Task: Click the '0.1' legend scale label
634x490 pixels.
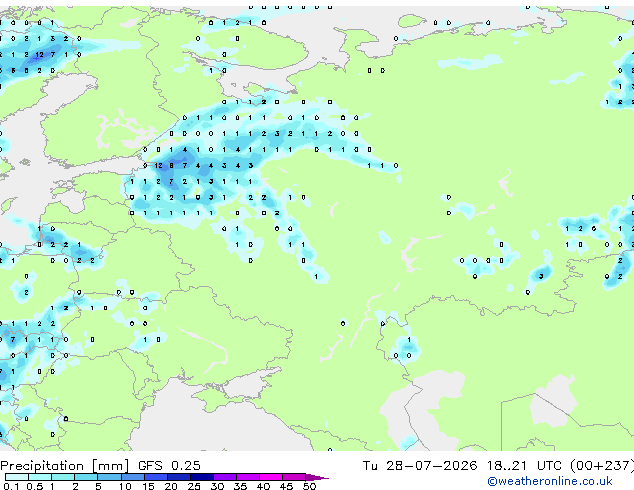Action: point(11,486)
